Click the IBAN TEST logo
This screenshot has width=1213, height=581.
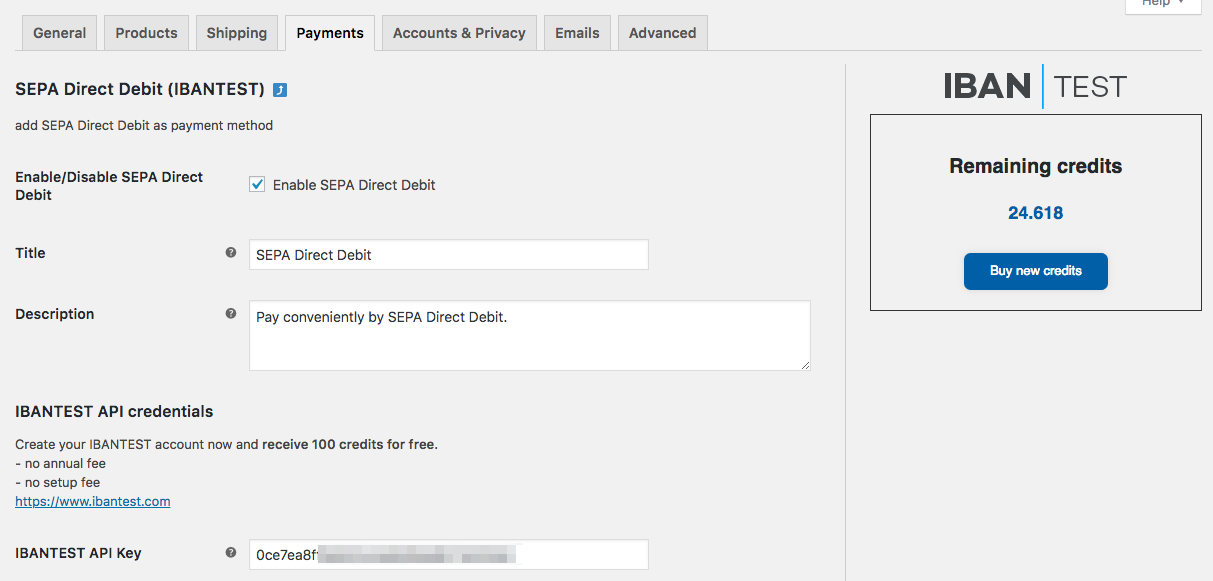(x=1035, y=87)
